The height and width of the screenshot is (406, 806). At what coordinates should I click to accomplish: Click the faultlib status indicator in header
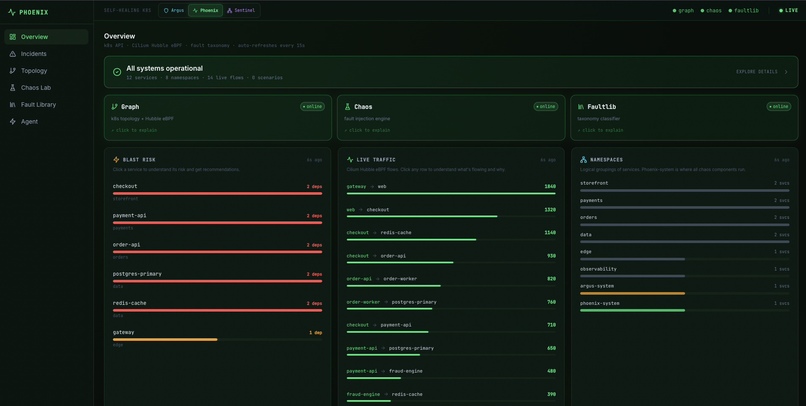[x=743, y=10]
